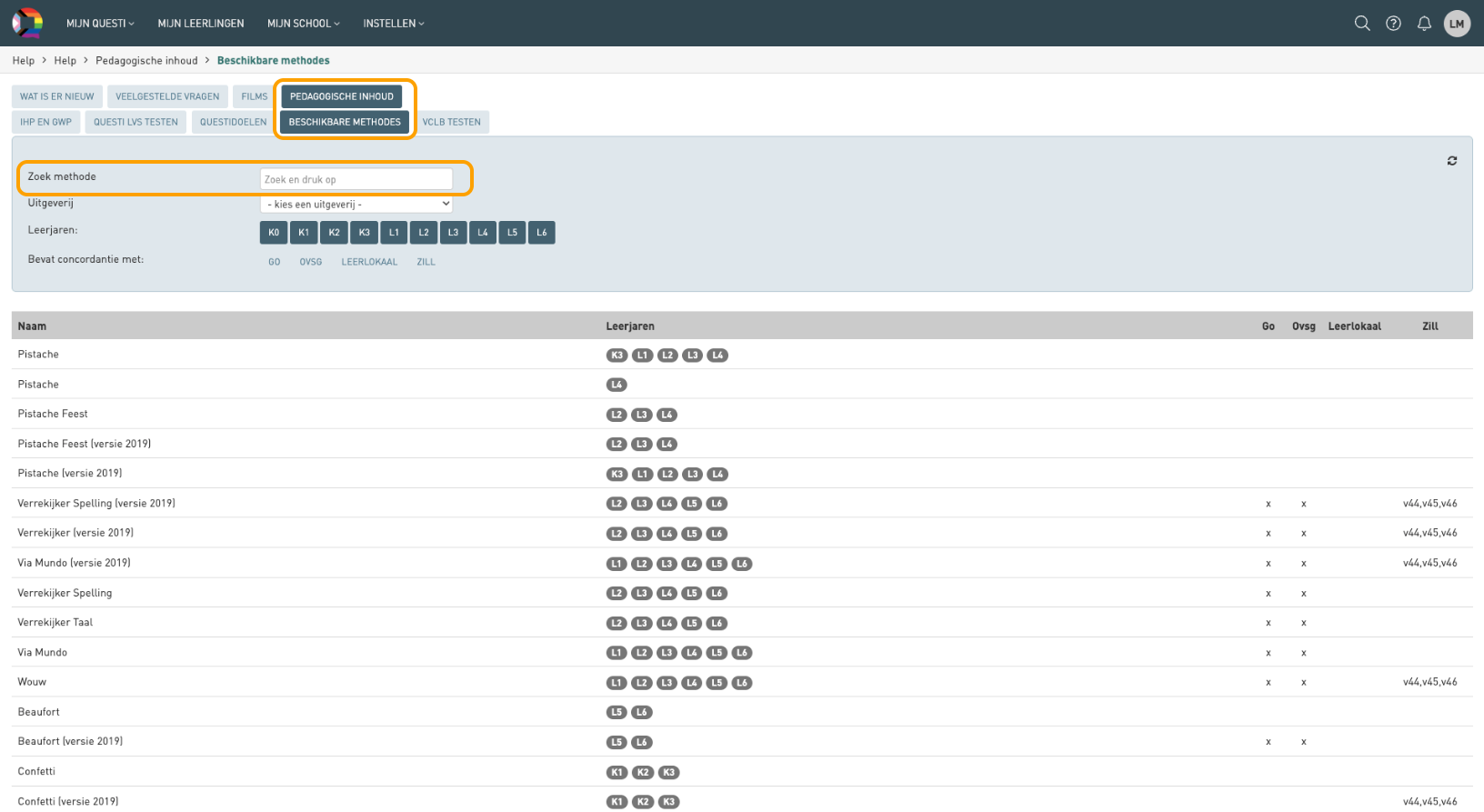This screenshot has width=1484, height=812.
Task: Toggle the K3 leerjaar filter
Action: [x=364, y=233]
